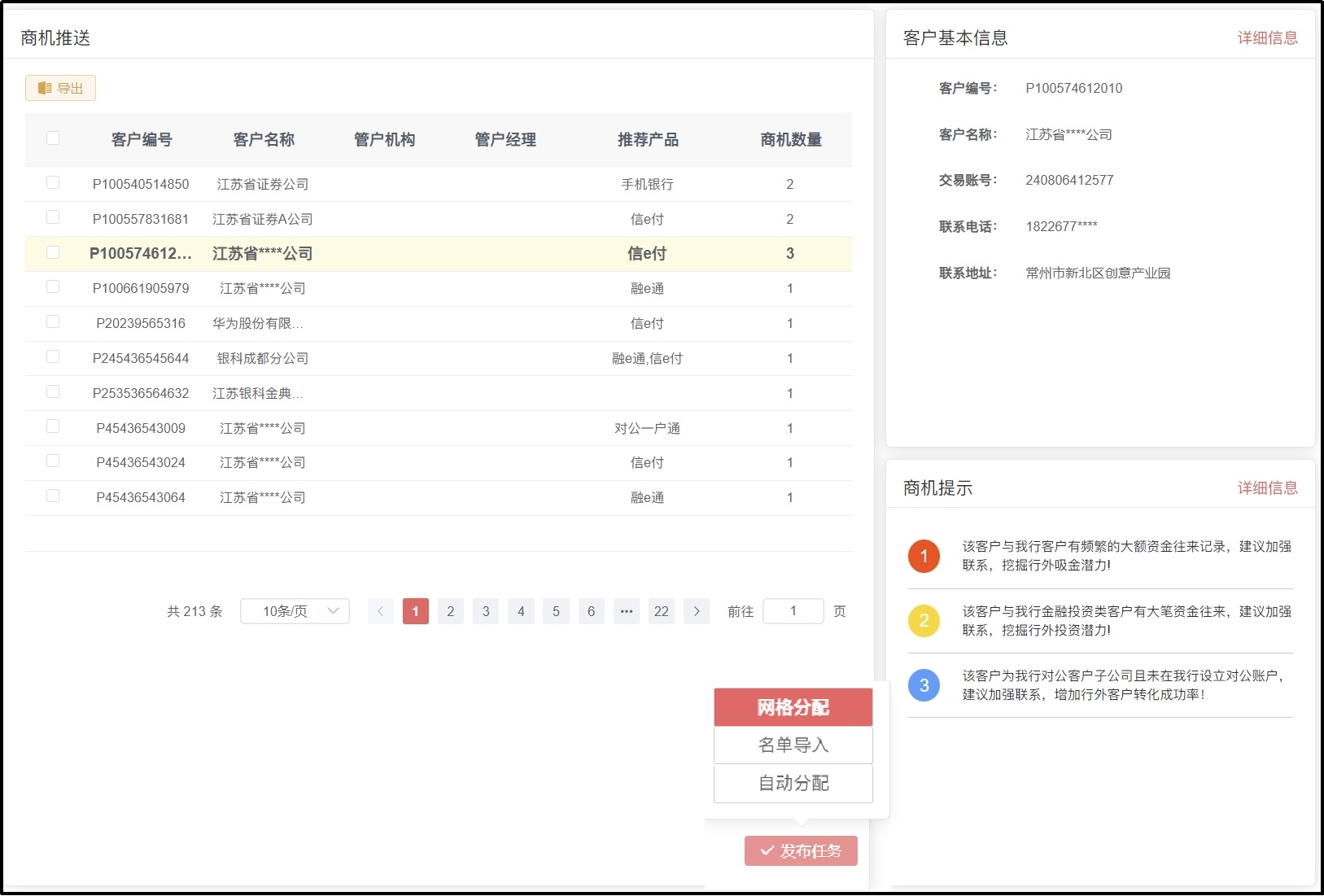Check the row P245436545644 checkbox
1324x896 pixels.
53,356
